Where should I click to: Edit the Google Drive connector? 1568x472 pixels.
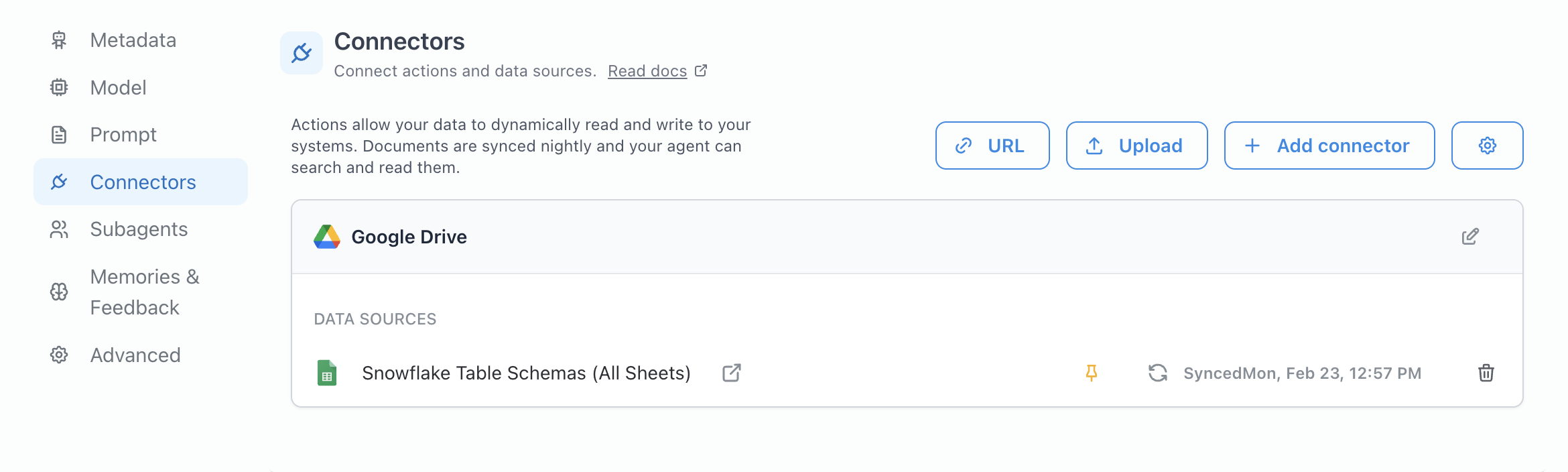[1469, 237]
